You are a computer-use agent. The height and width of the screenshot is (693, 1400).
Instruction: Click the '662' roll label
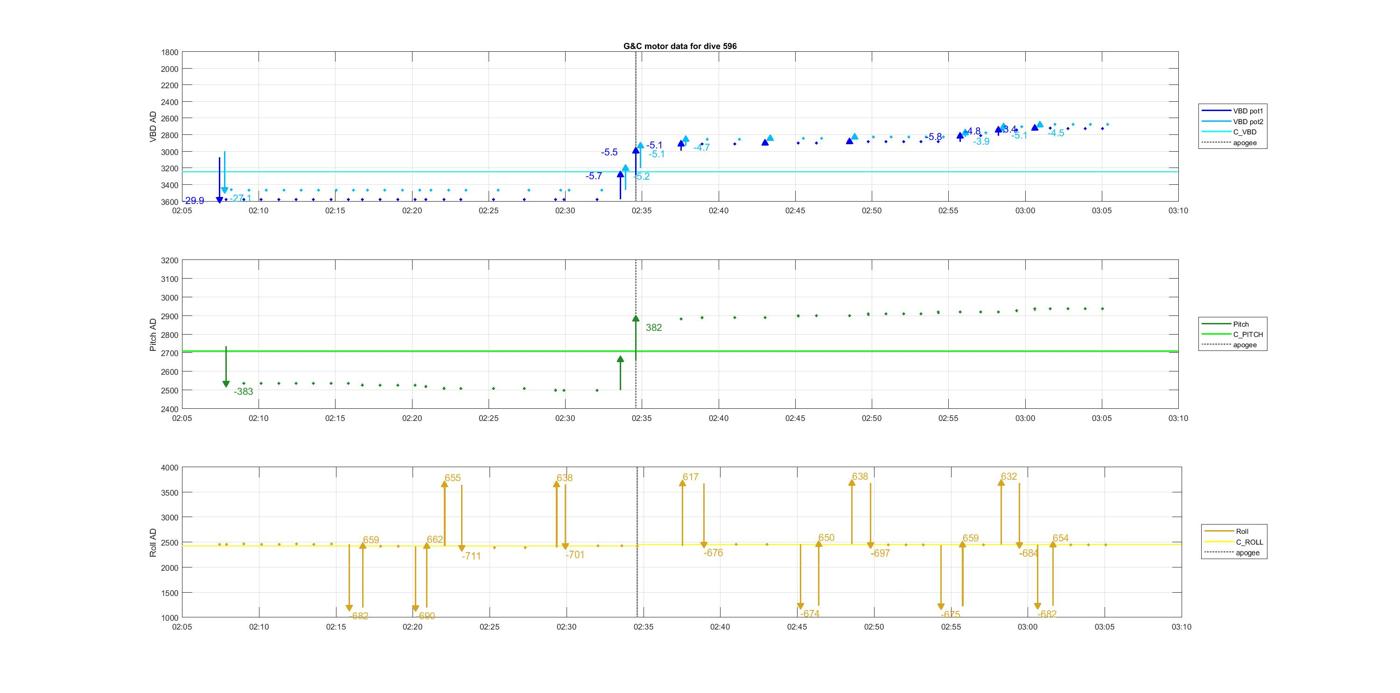click(x=435, y=540)
